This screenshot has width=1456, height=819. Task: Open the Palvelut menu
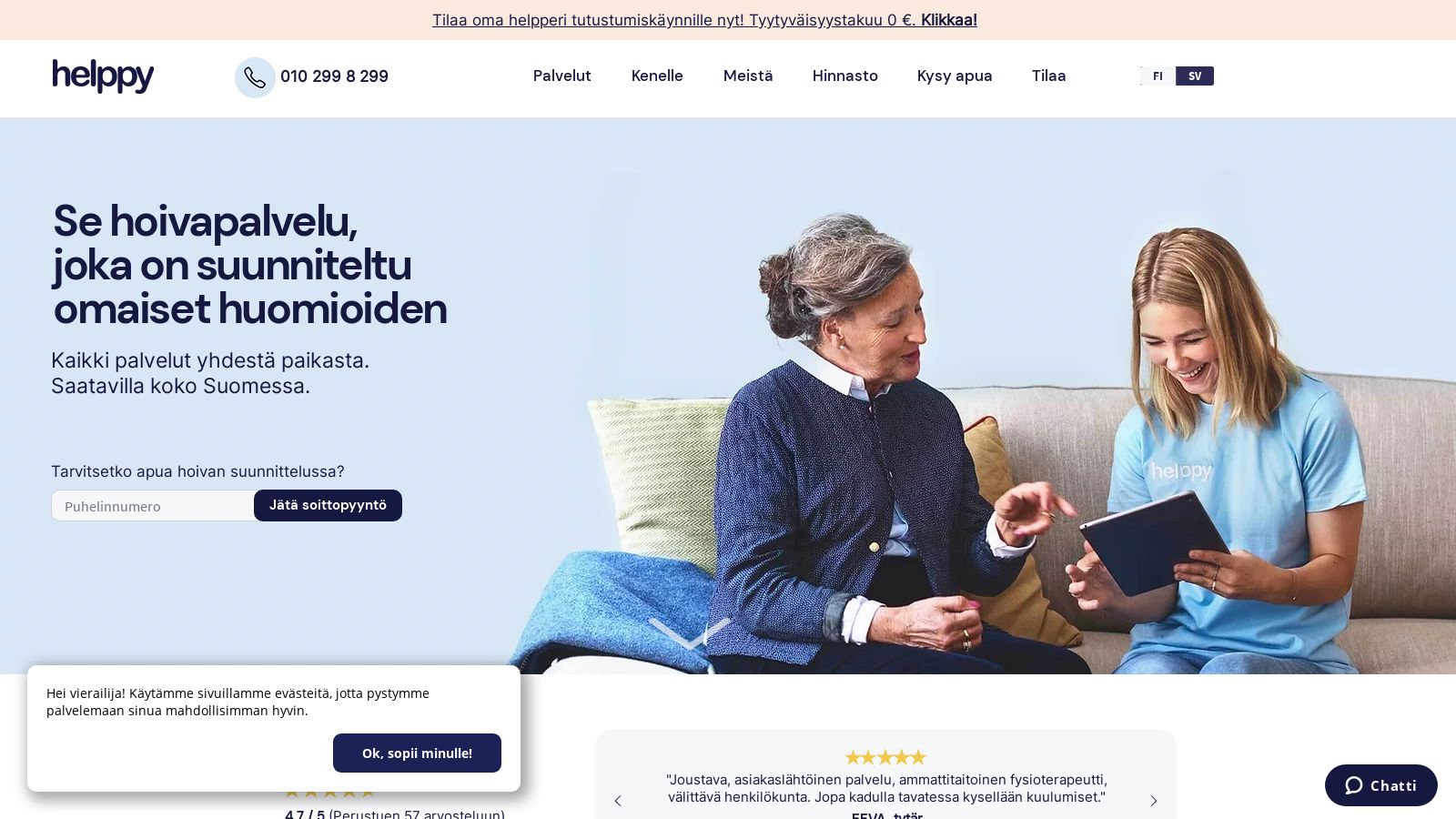point(561,76)
